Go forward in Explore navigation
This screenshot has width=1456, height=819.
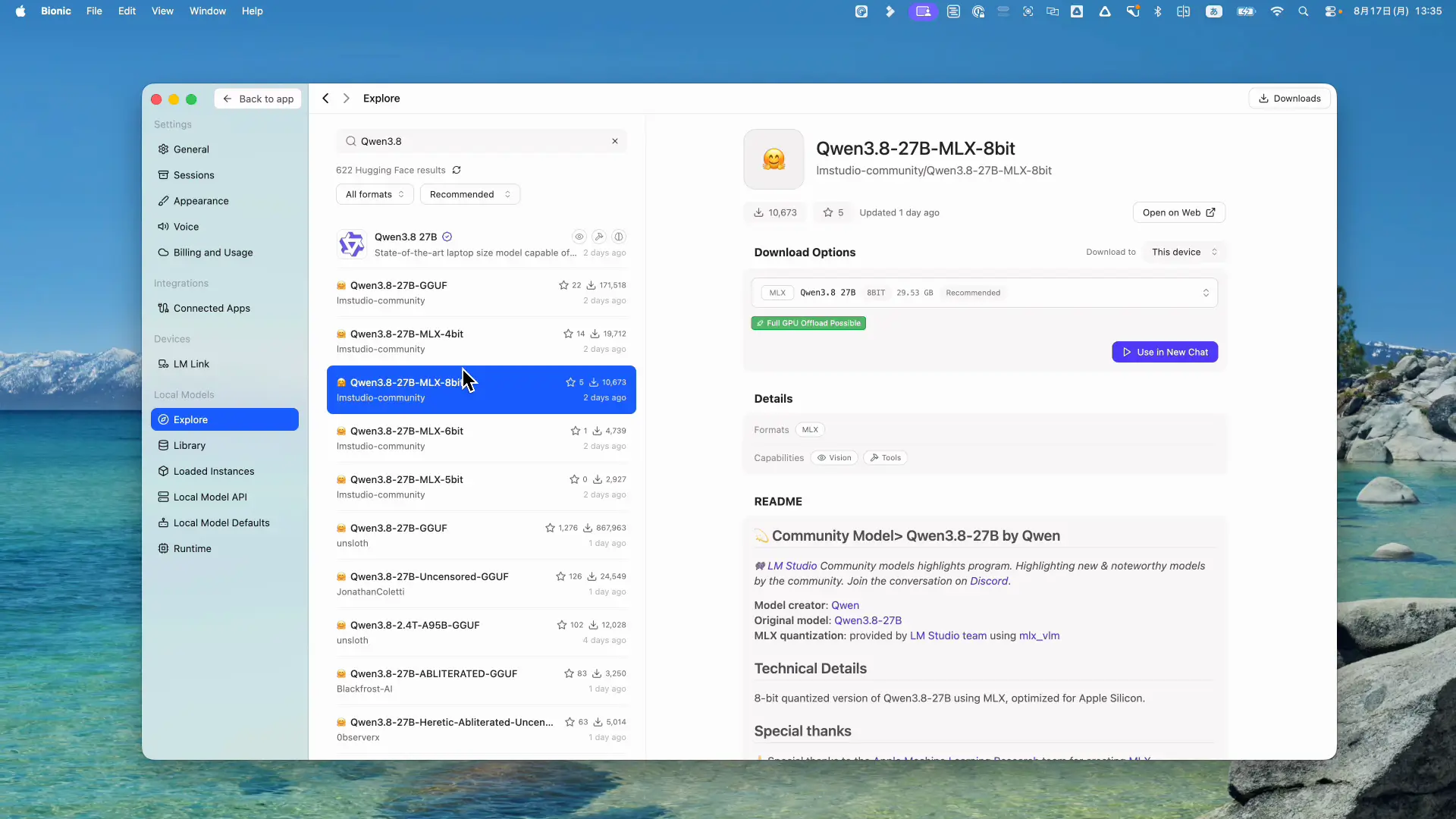tap(347, 99)
